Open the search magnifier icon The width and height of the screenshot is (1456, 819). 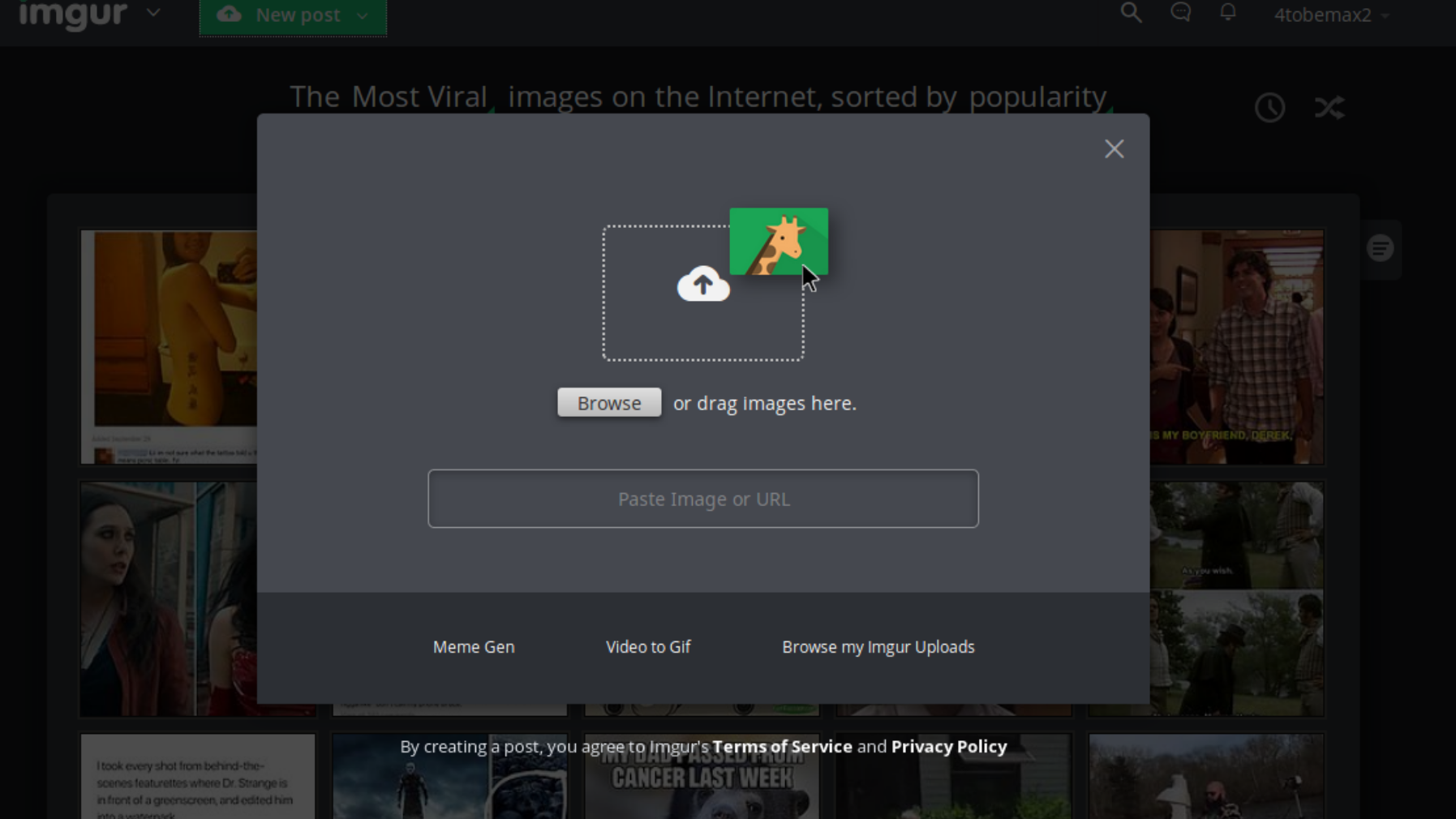point(1131,13)
